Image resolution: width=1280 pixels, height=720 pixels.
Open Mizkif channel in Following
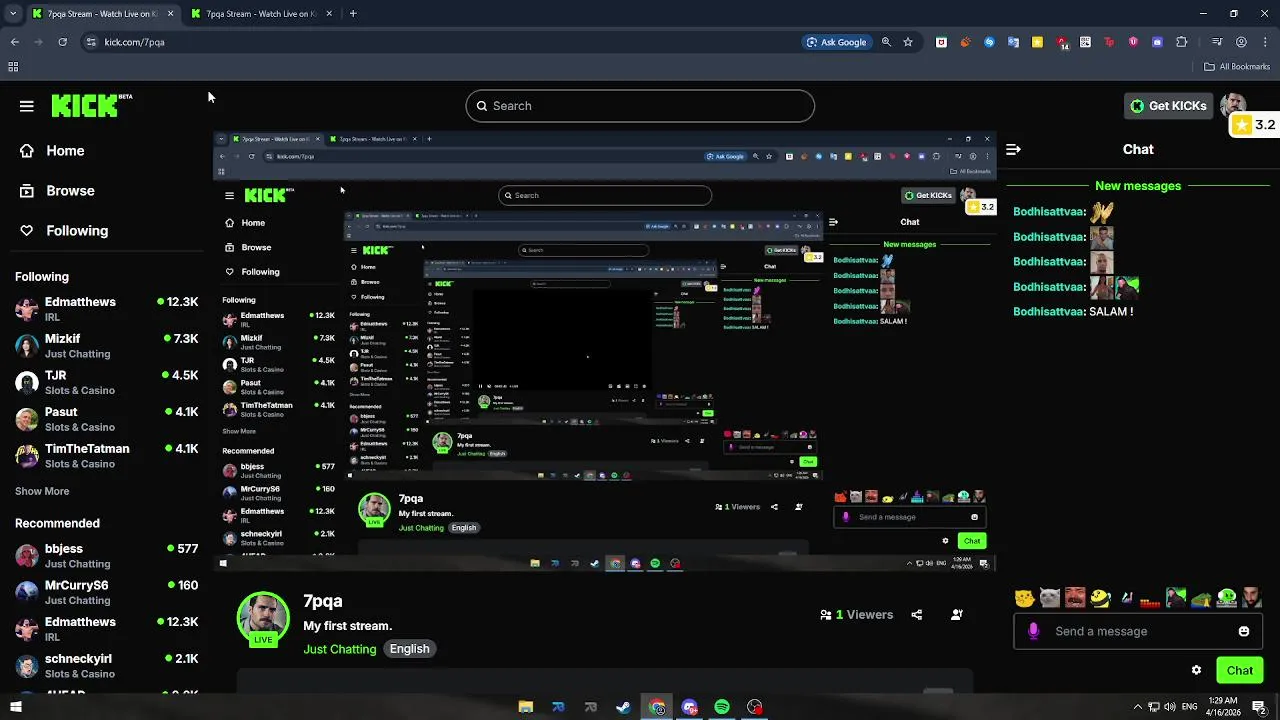click(x=106, y=345)
